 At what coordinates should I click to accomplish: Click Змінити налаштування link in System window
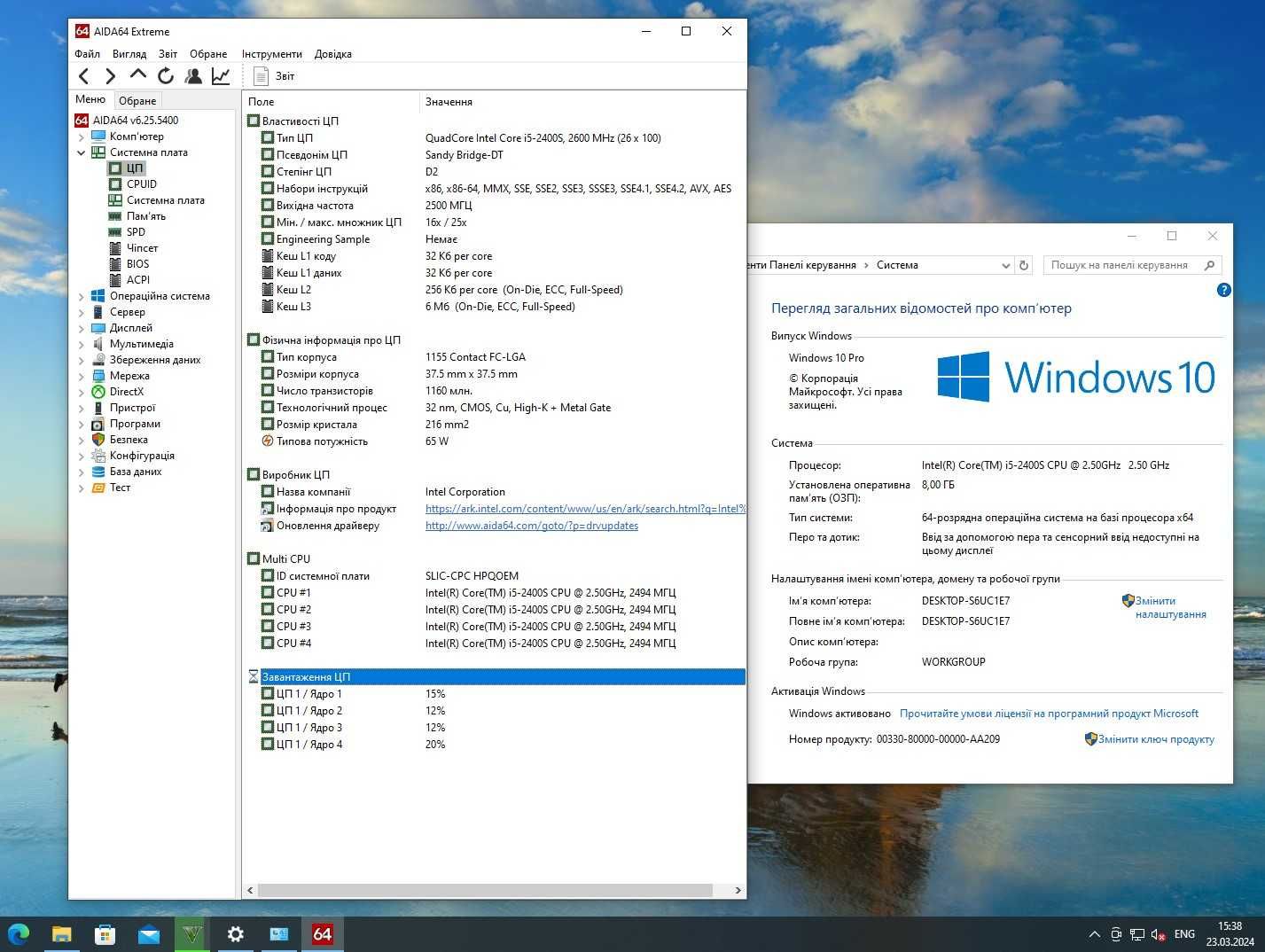coord(1170,607)
